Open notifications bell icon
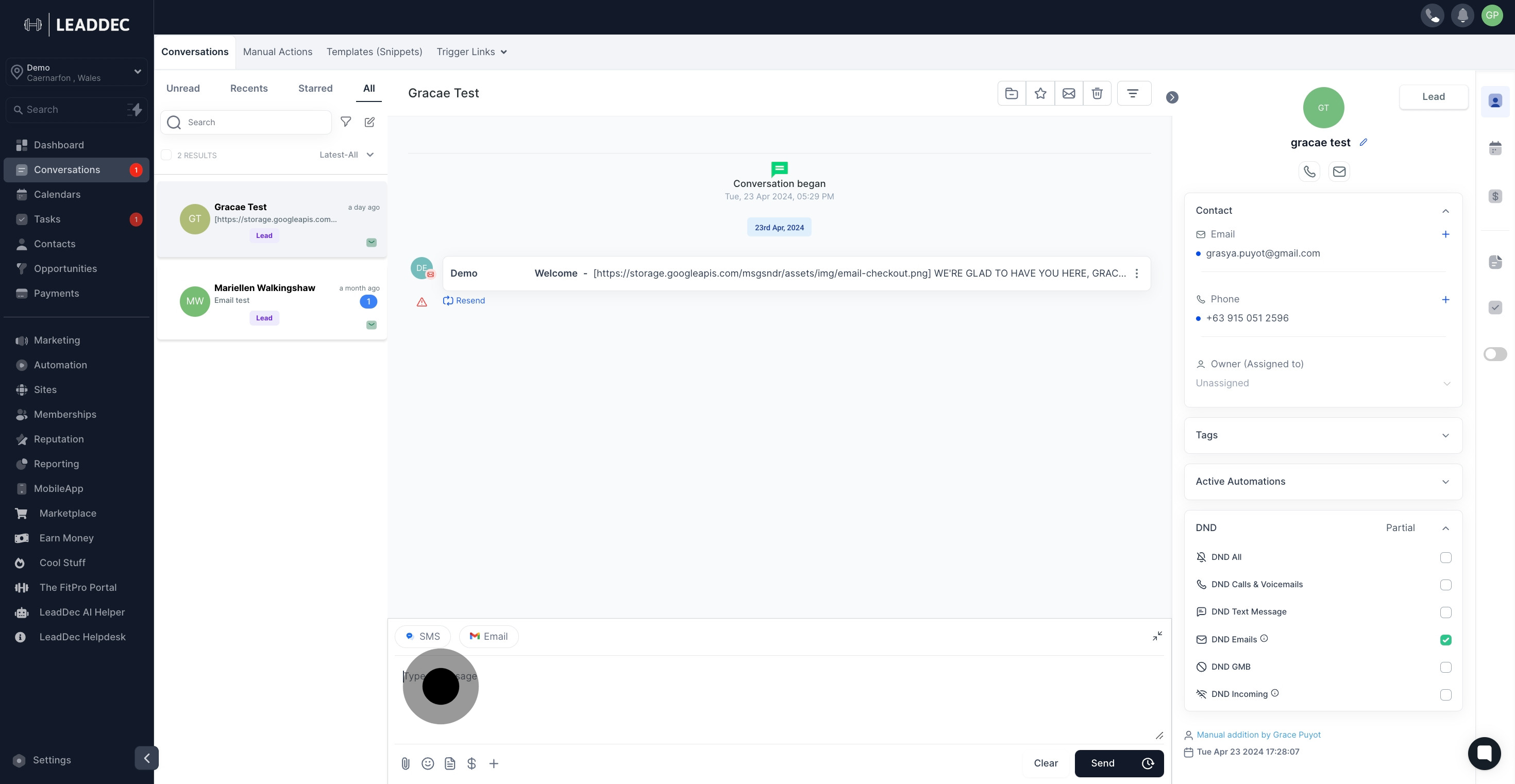 (1462, 16)
